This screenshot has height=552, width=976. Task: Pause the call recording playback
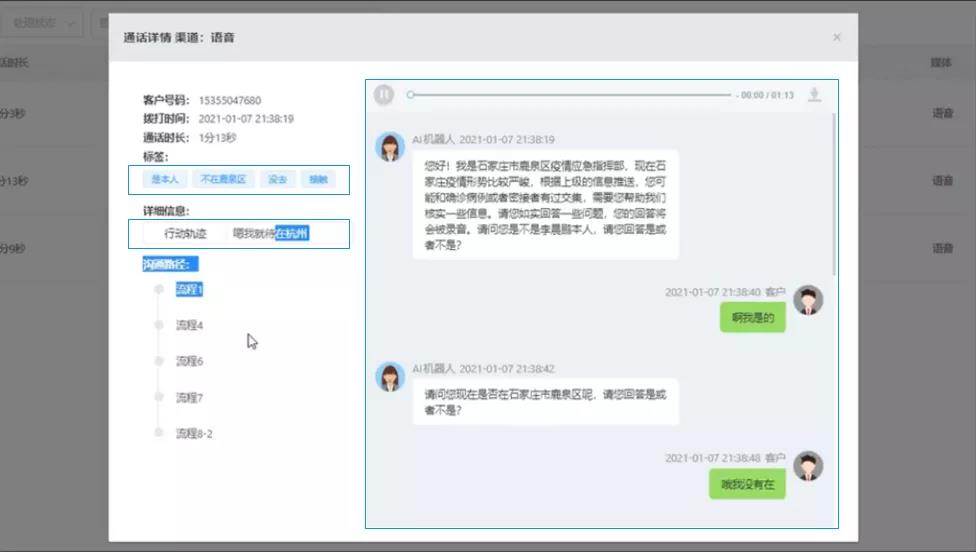[384, 95]
